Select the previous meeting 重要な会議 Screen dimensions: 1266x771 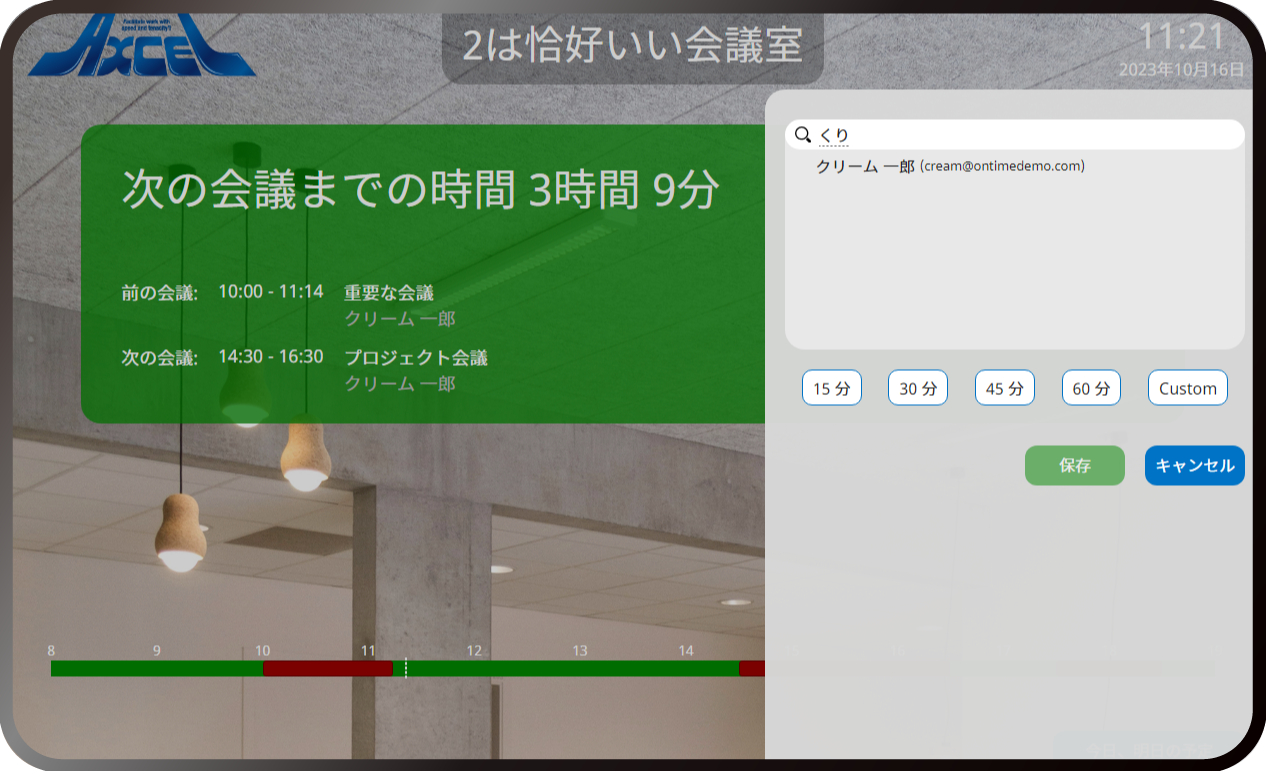tap(389, 293)
